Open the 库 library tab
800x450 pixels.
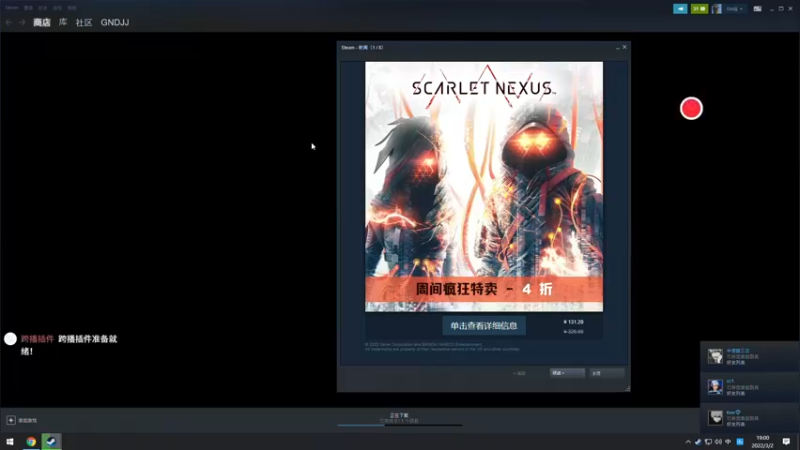point(63,22)
